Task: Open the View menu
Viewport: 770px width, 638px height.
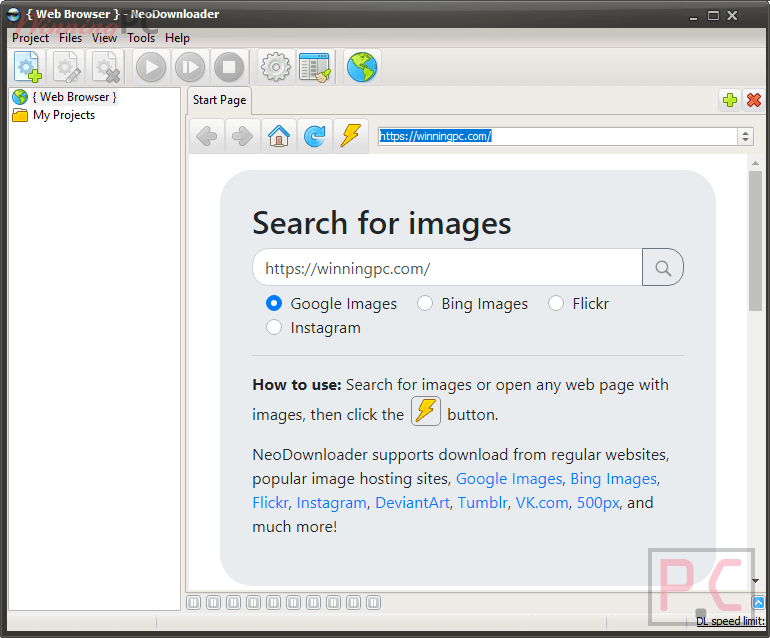Action: tap(104, 38)
